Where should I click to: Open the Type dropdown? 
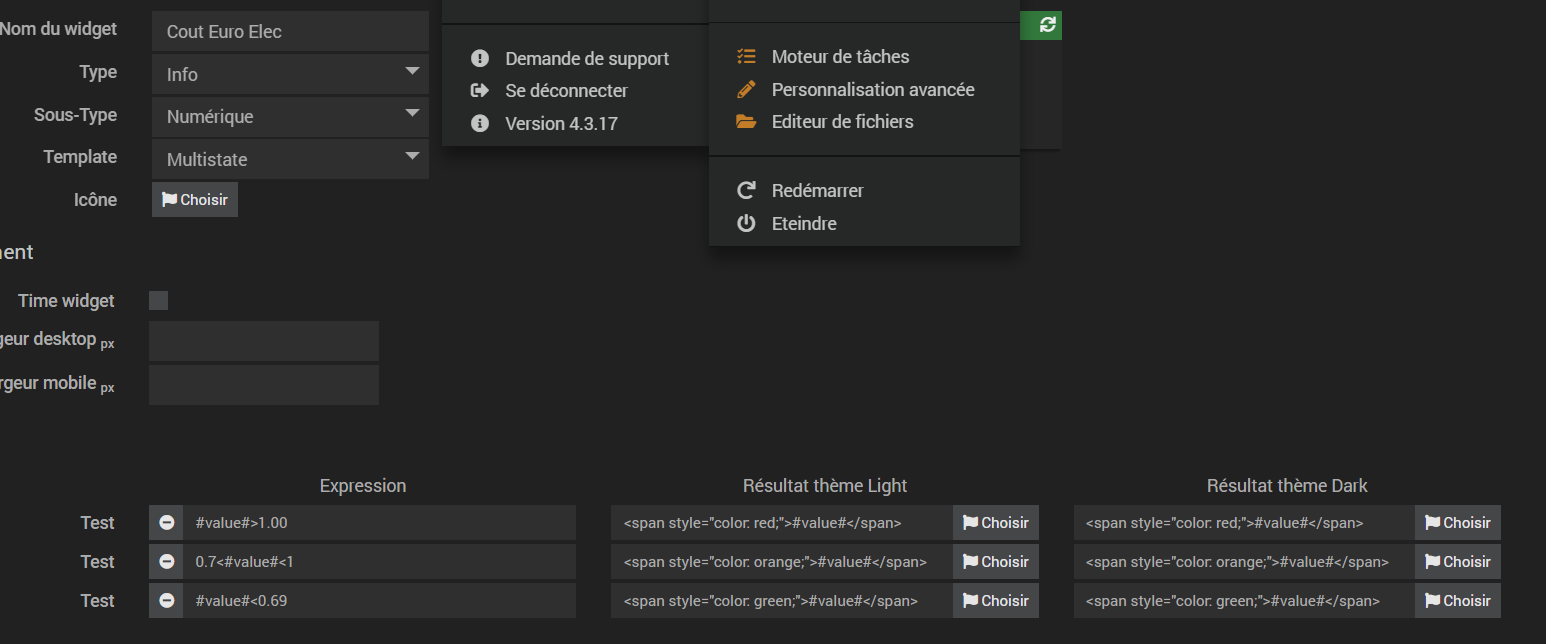[x=290, y=74]
